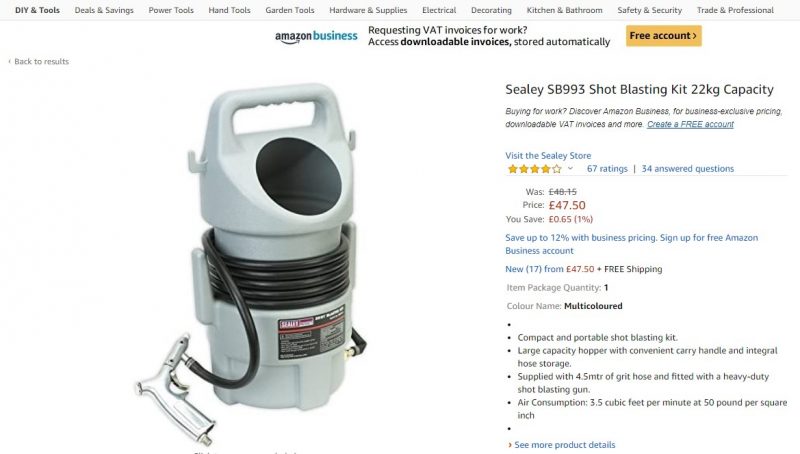View 34 answered questions

coord(687,168)
